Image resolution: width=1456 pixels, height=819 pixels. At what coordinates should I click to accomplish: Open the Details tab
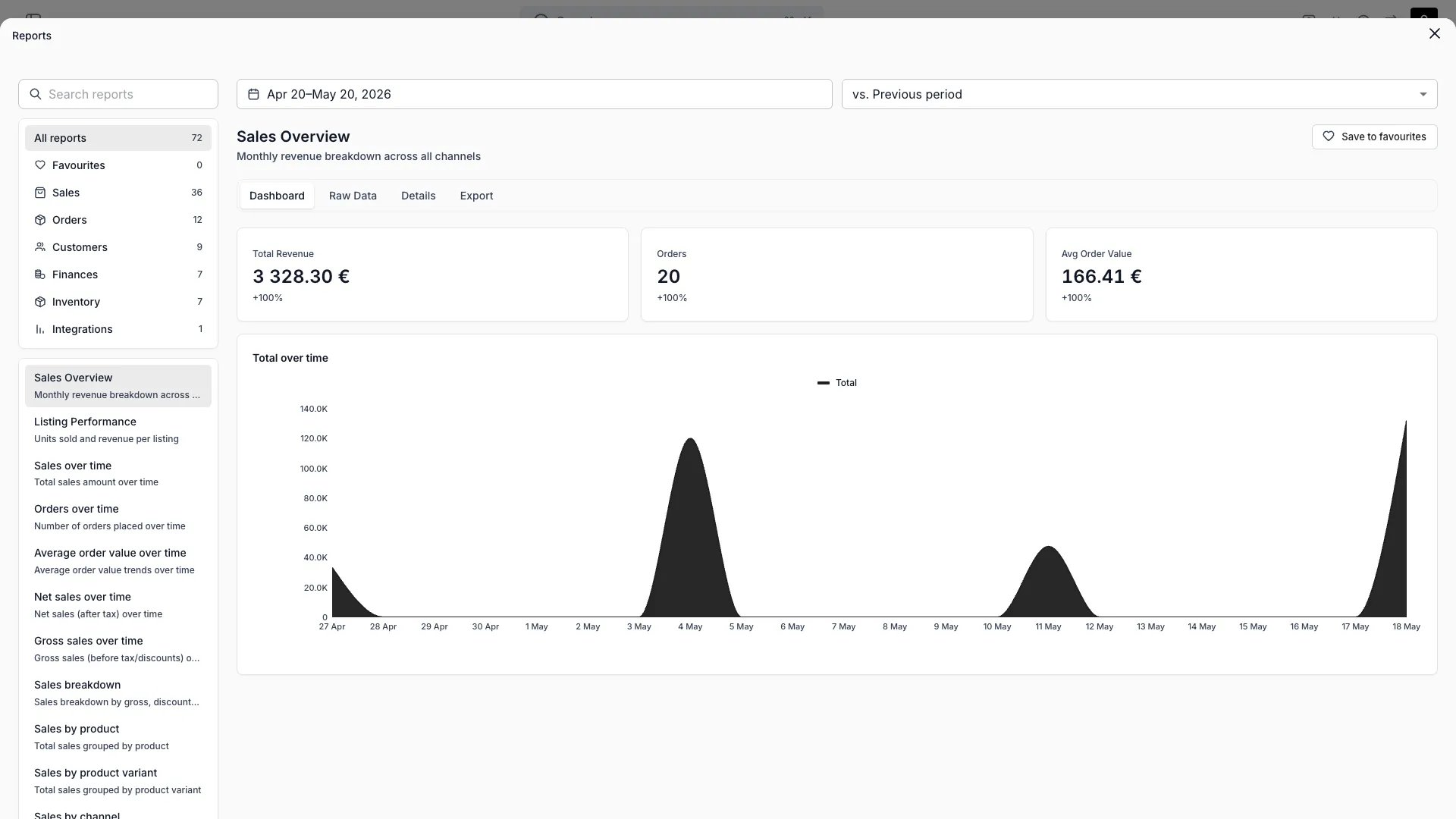click(418, 196)
